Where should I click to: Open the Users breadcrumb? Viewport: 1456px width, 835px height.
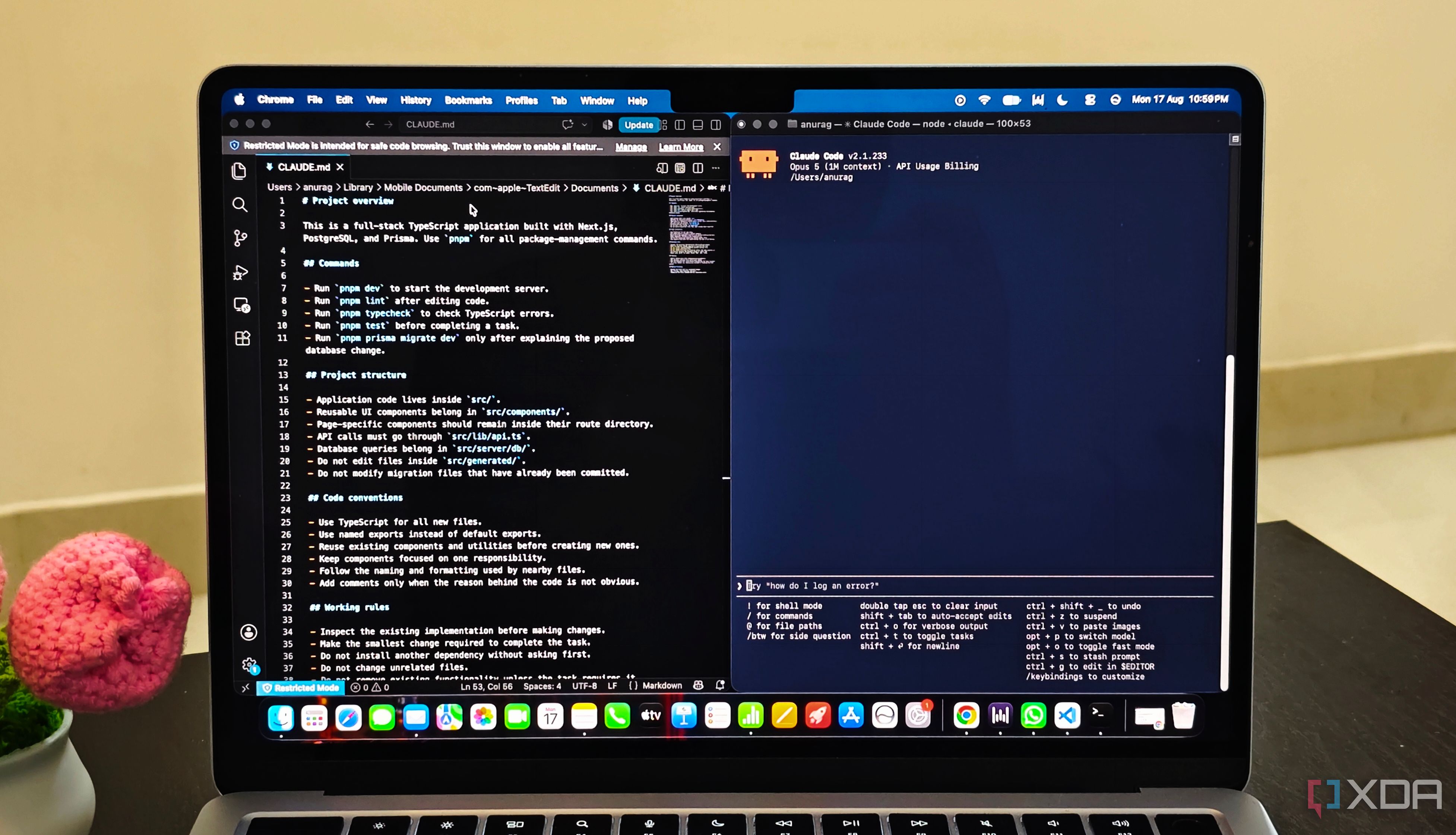click(280, 187)
